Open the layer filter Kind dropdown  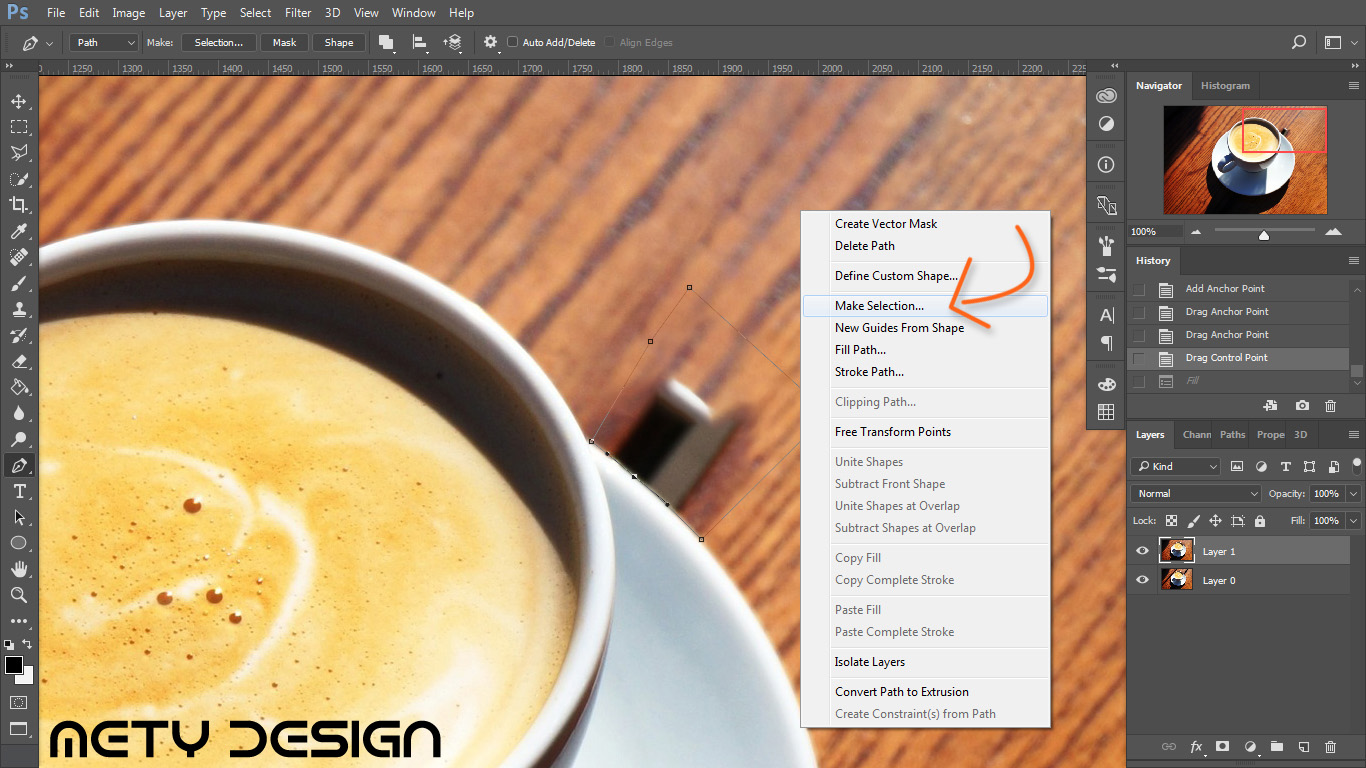pos(1176,466)
